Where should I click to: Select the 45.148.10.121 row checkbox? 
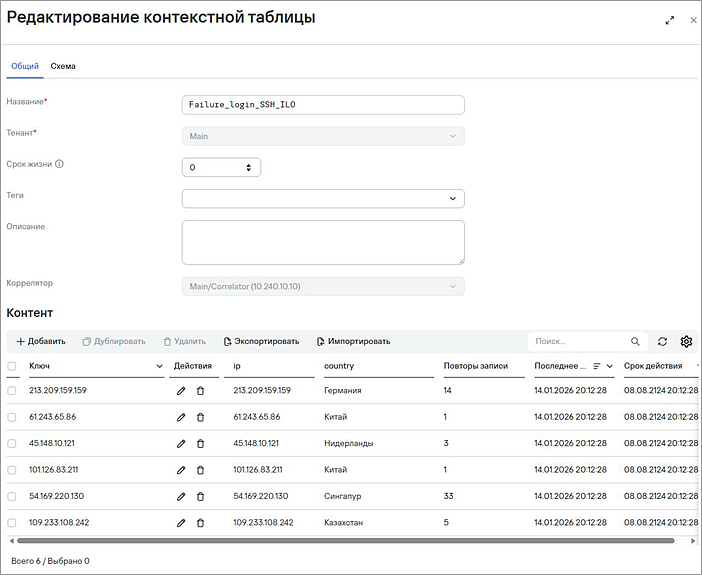pyautogui.click(x=12, y=444)
